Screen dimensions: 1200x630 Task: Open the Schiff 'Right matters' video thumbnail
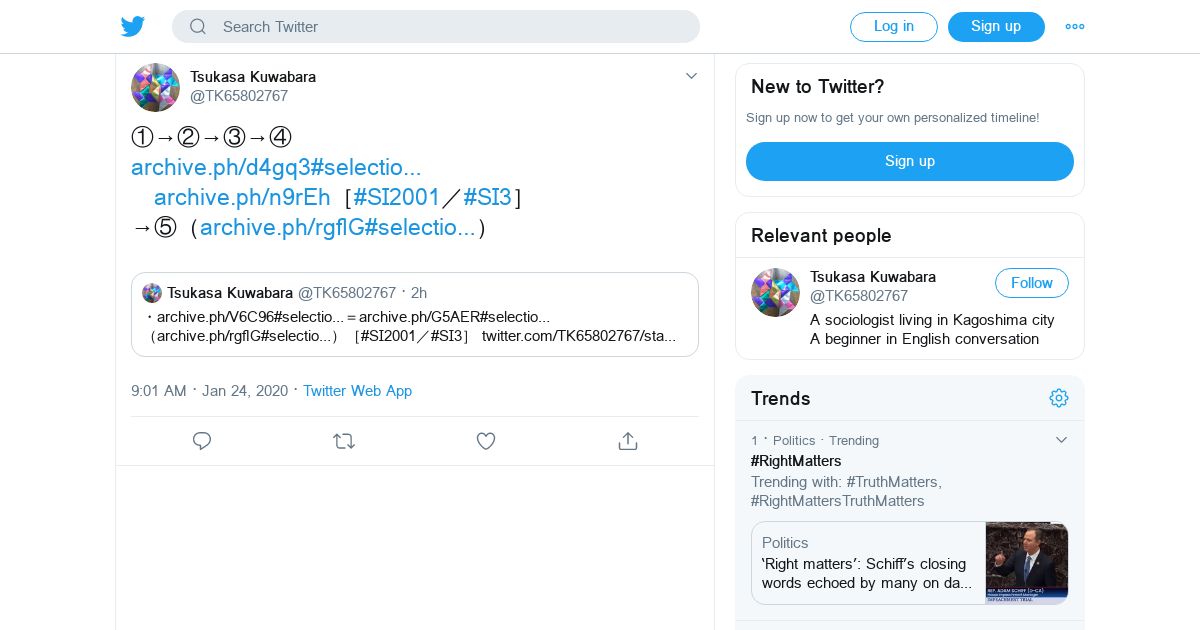1026,563
